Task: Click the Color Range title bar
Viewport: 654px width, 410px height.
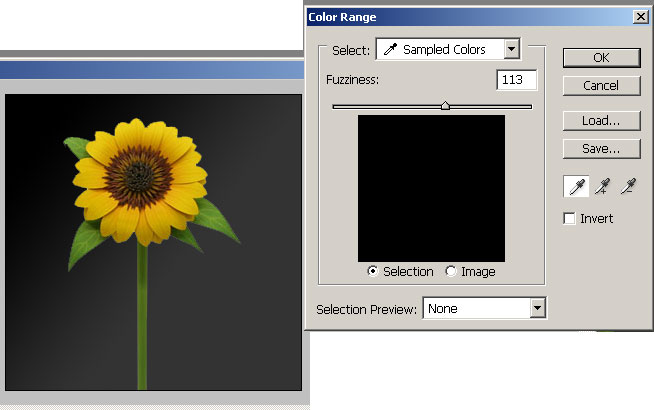Action: pyautogui.click(x=478, y=17)
